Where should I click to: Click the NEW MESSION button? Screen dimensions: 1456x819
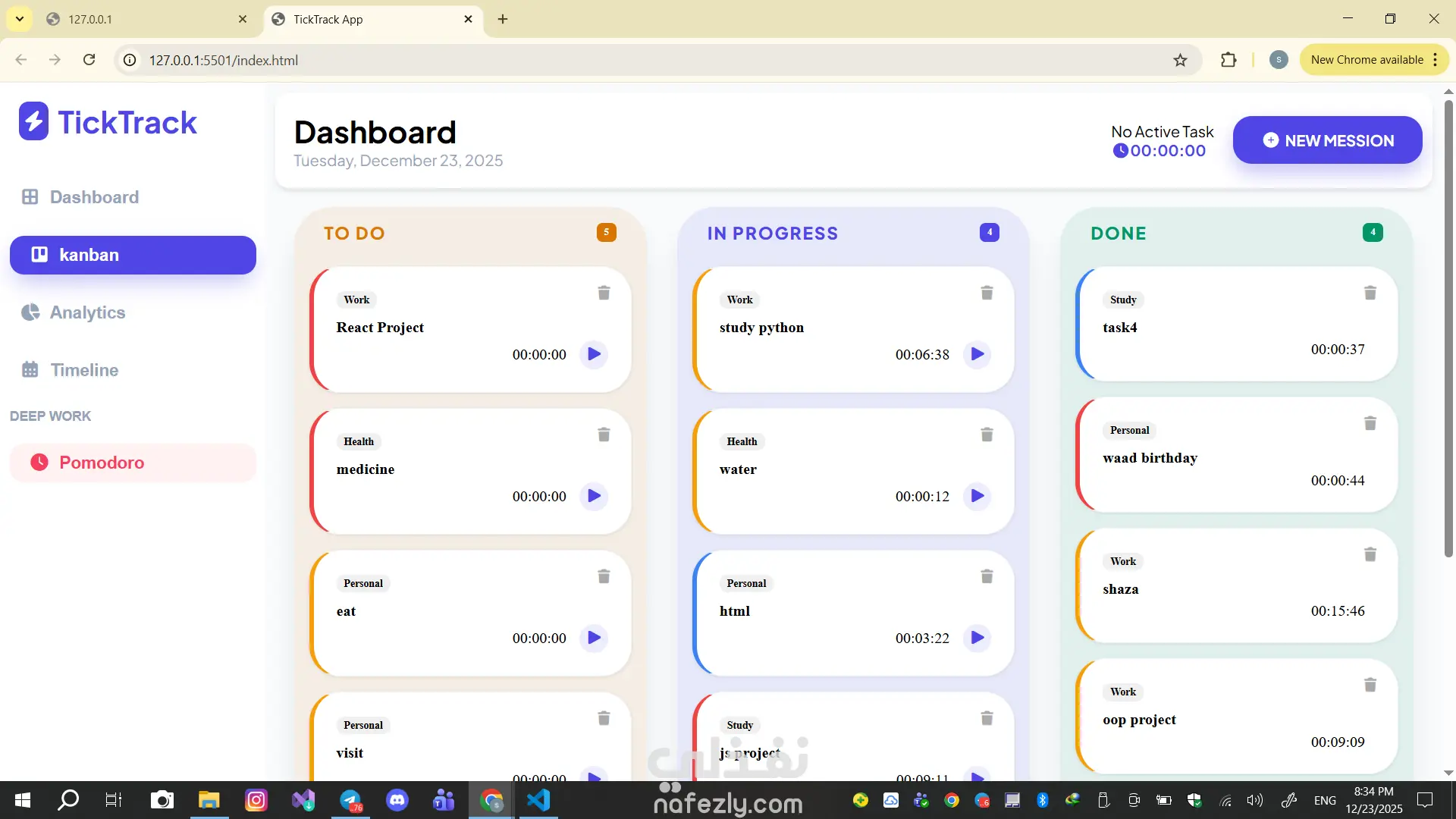pos(1327,140)
